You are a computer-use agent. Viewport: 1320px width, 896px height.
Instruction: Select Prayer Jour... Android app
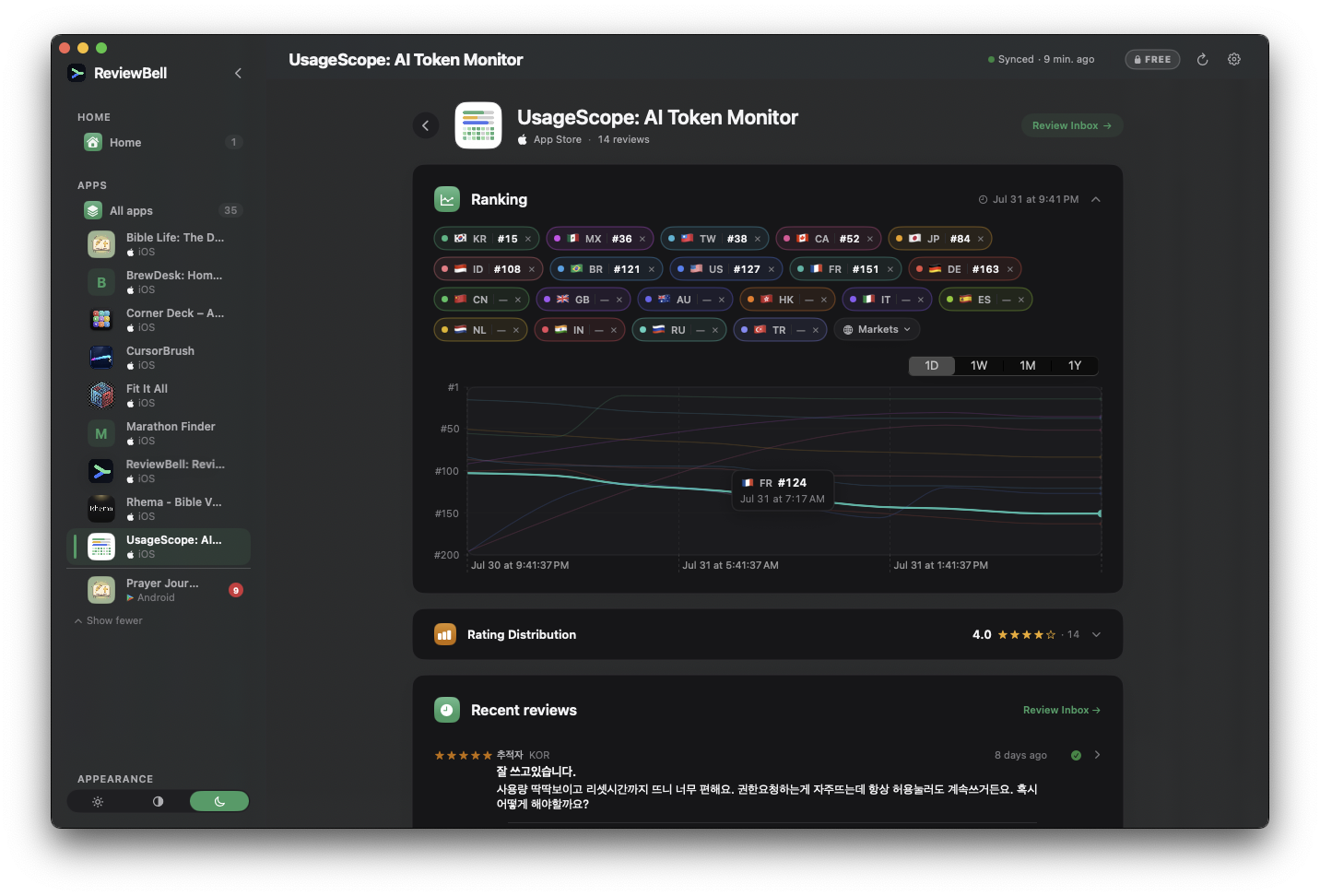pos(159,590)
